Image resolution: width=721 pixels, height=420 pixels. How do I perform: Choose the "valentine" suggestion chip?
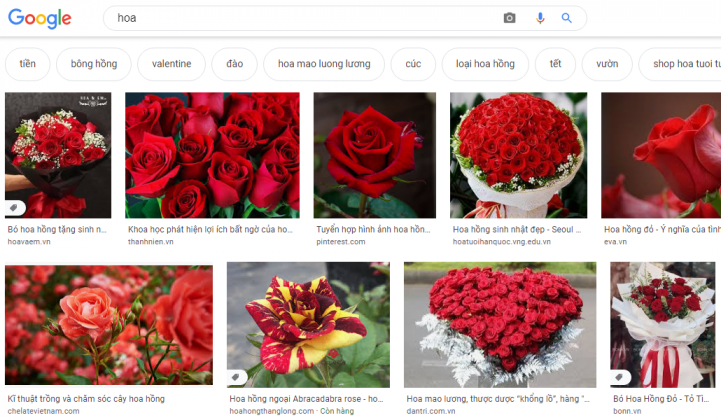171,64
